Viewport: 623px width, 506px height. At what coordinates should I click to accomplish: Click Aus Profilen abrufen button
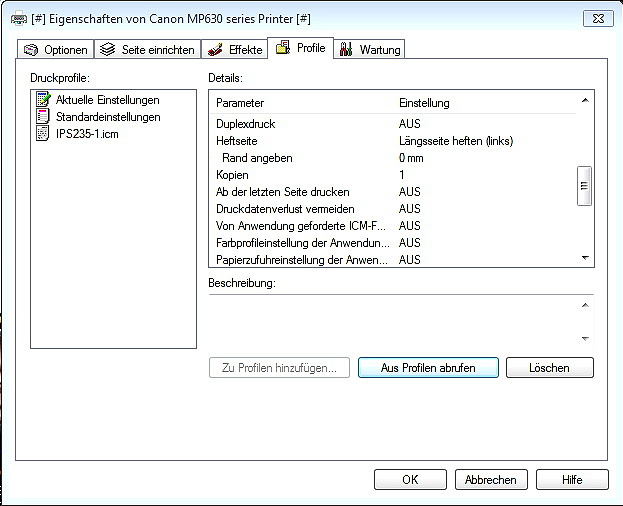[x=428, y=368]
